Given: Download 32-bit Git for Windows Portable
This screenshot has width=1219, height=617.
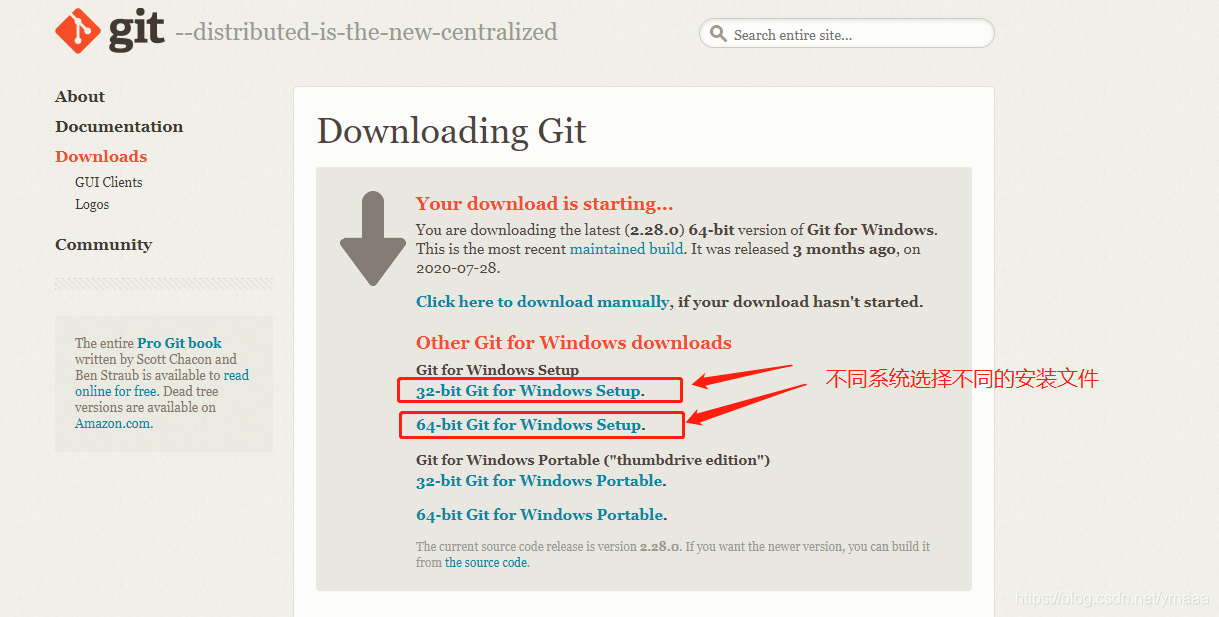Looking at the screenshot, I should click(x=540, y=481).
